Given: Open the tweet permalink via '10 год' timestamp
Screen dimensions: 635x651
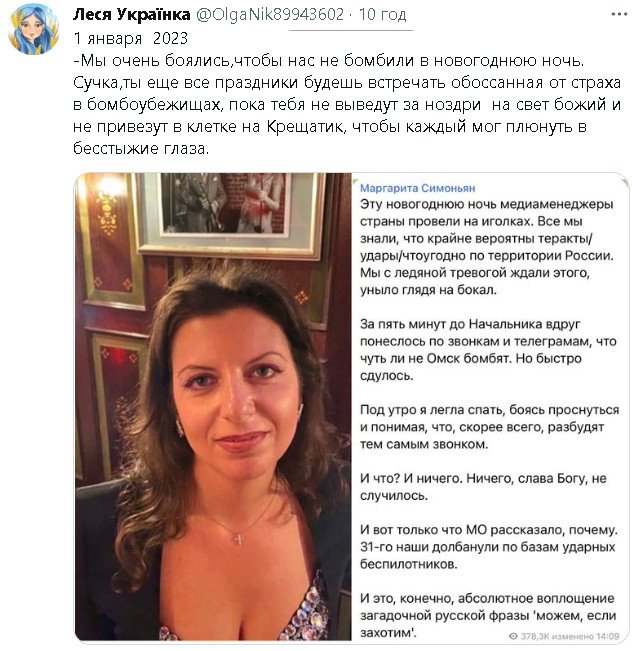Looking at the screenshot, I should (382, 15).
